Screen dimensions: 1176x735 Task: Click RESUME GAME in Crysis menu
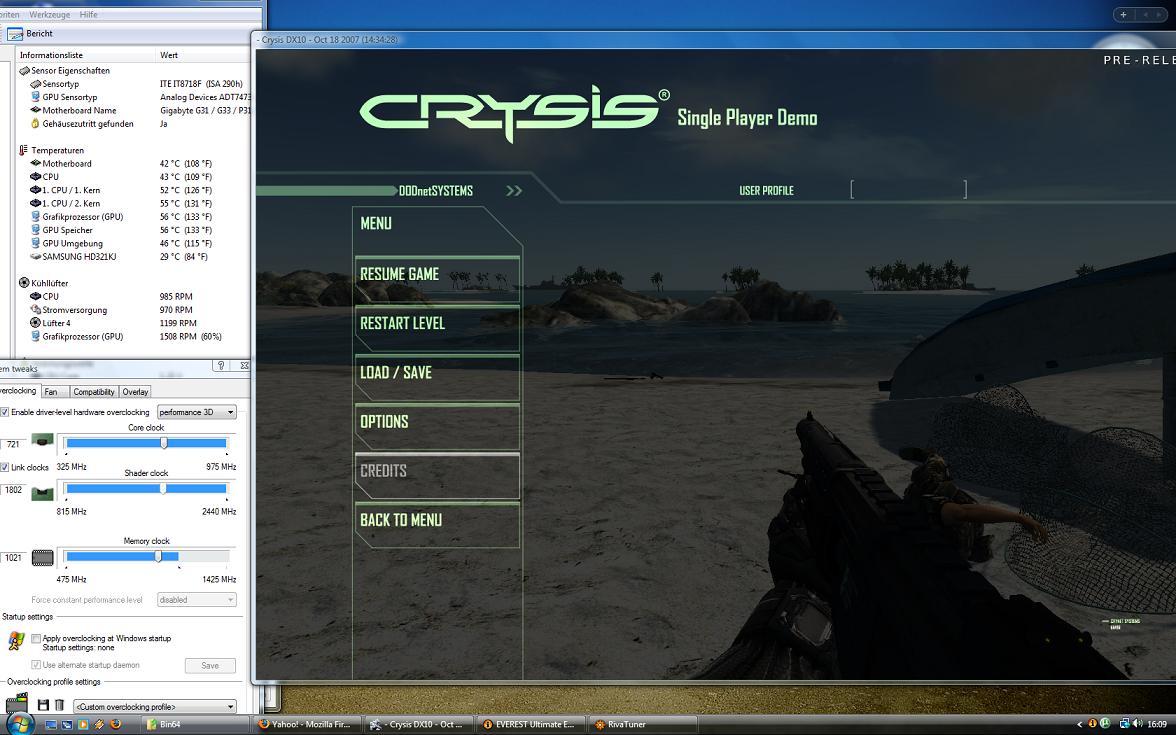(437, 278)
